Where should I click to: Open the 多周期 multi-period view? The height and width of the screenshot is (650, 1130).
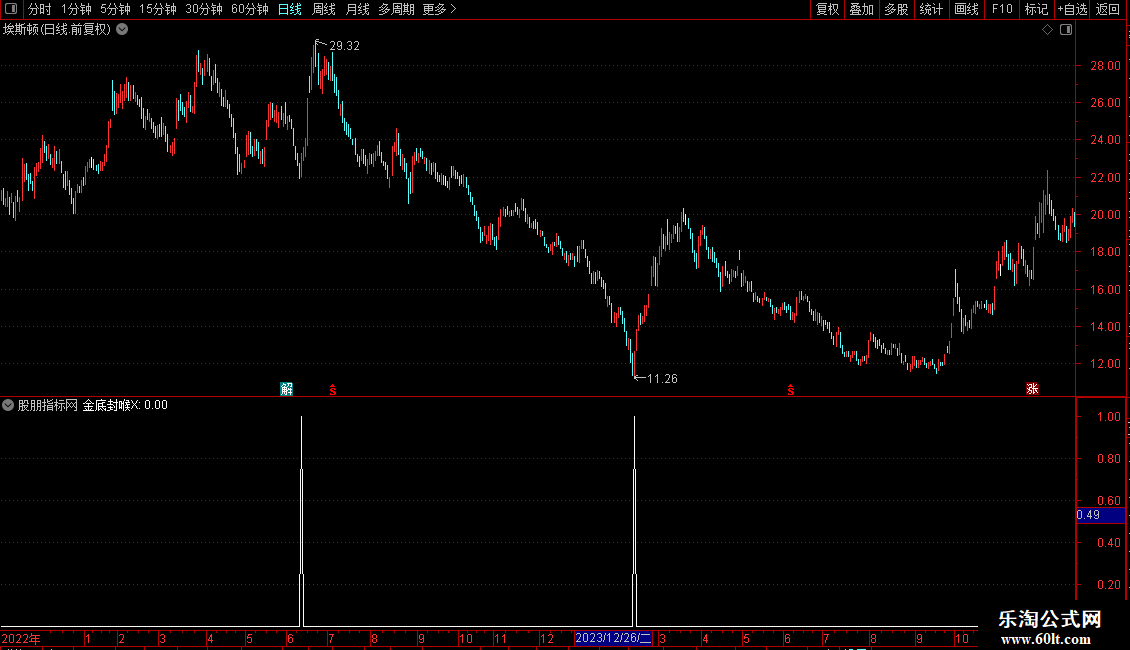tap(396, 9)
